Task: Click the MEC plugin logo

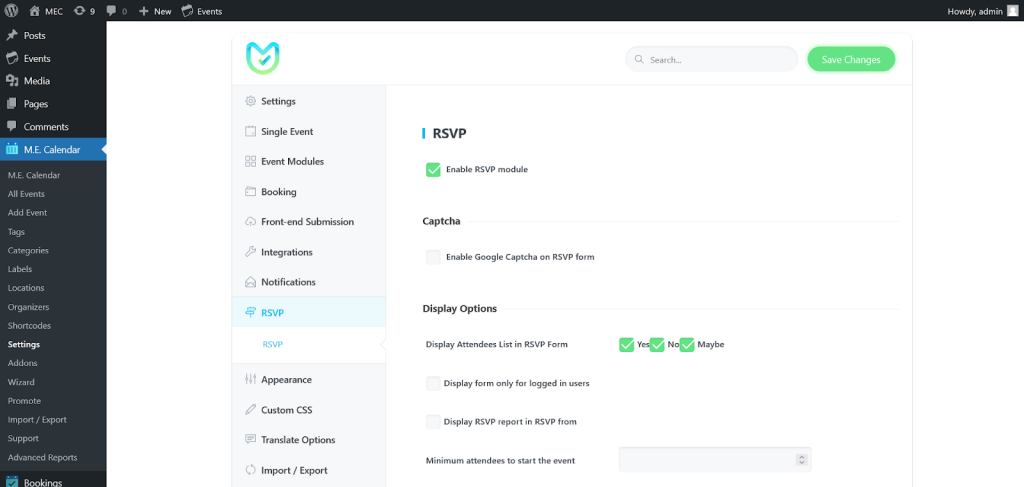Action: click(x=263, y=58)
